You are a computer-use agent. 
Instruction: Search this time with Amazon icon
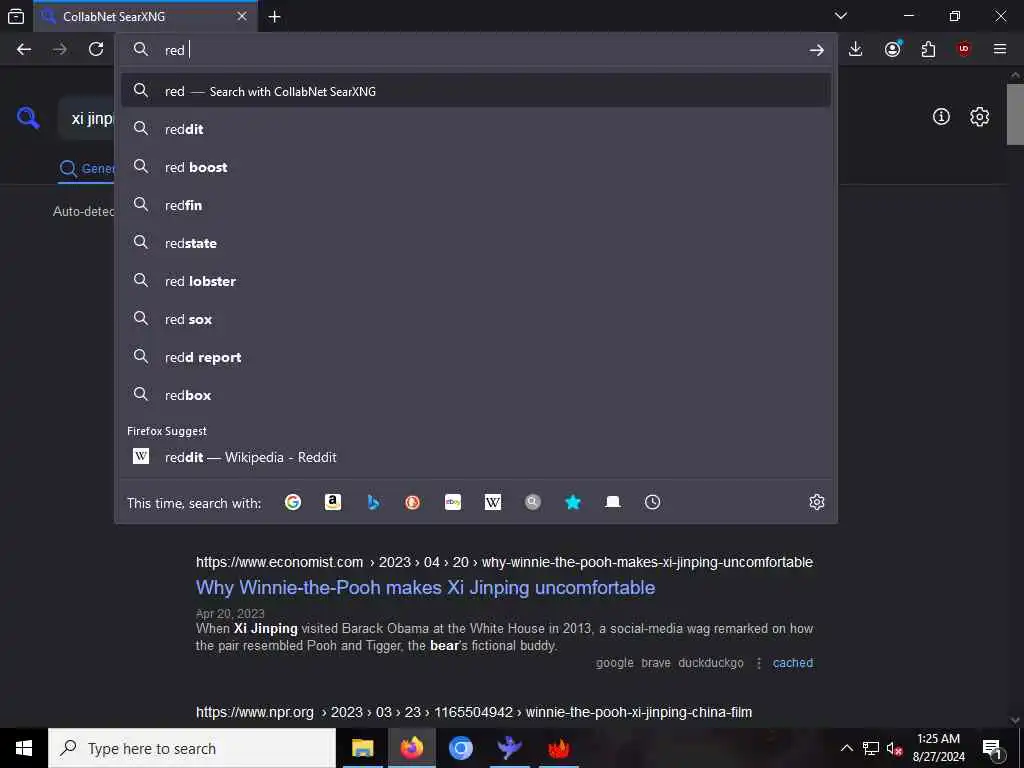333,502
